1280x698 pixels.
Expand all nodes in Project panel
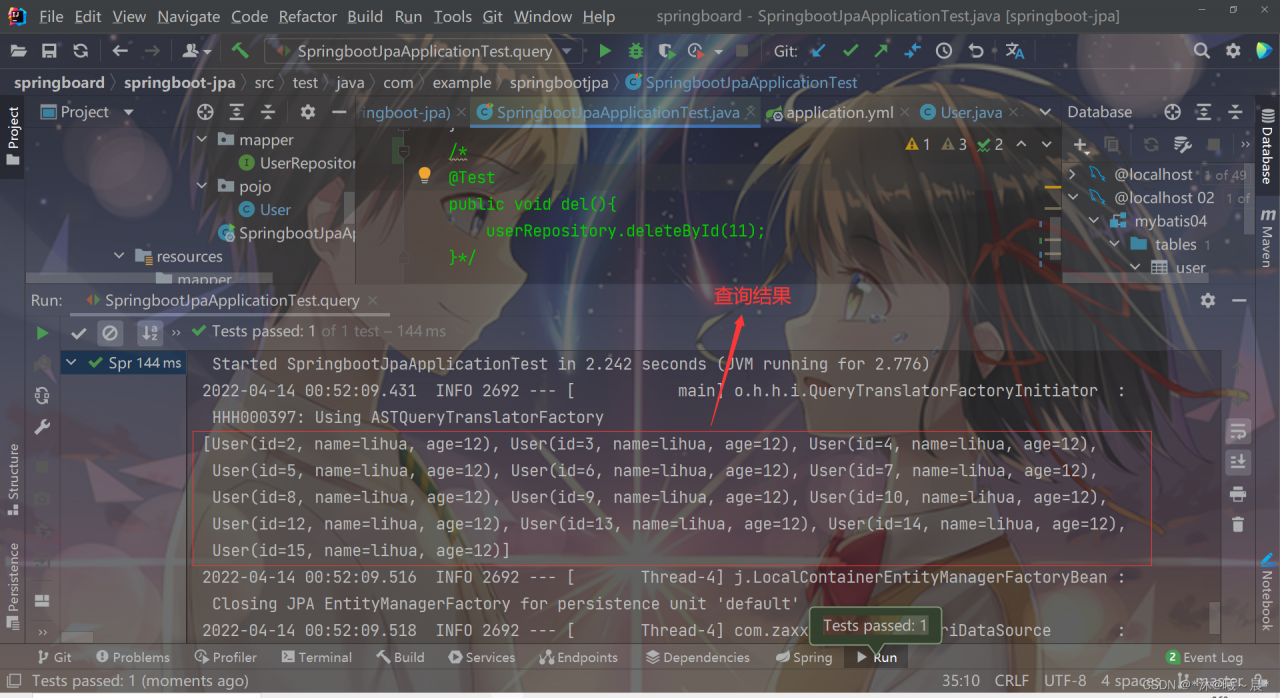[236, 112]
